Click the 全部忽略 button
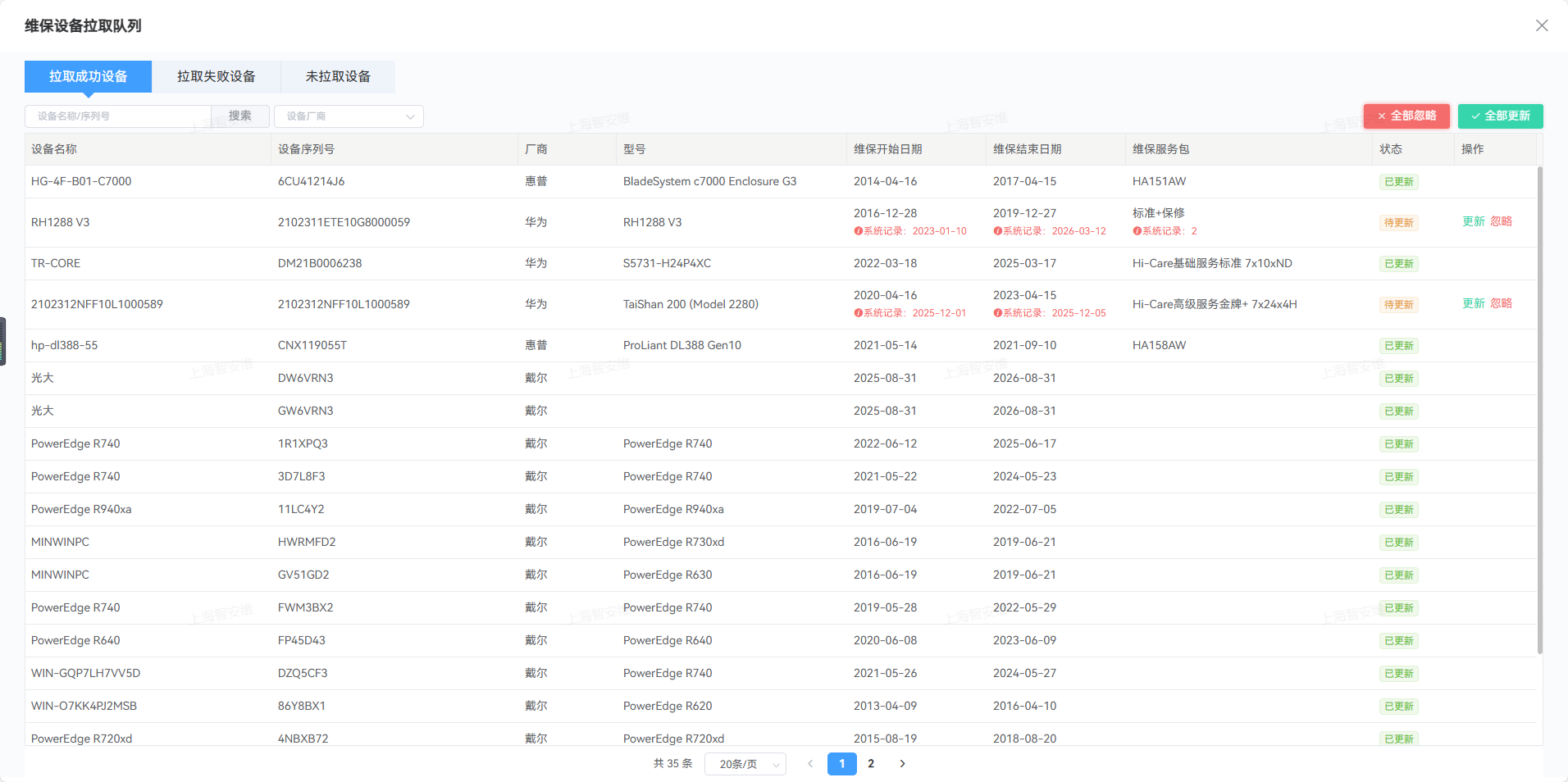The image size is (1568, 782). (1406, 116)
